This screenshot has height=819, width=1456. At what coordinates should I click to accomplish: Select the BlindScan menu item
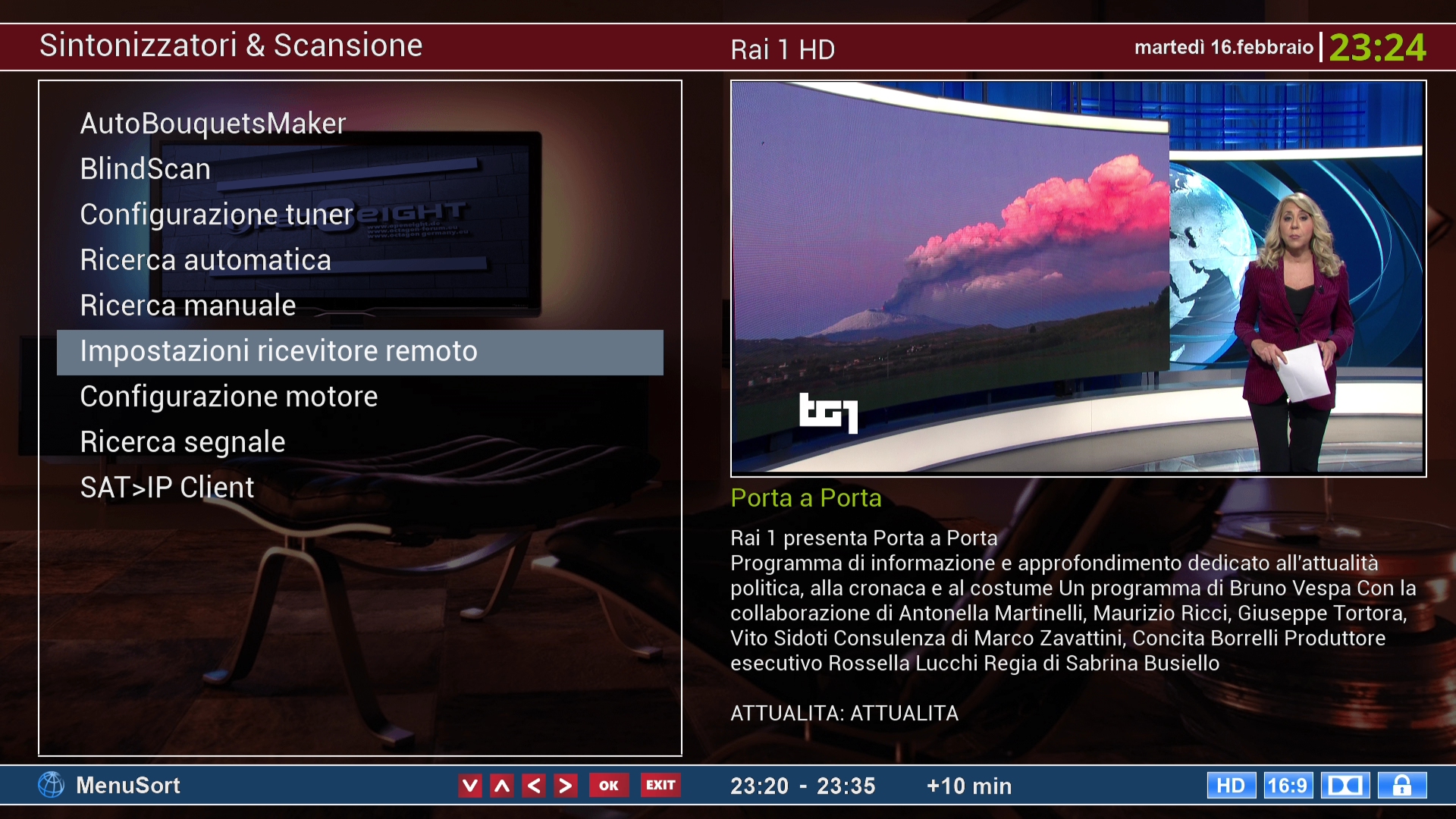(x=360, y=169)
